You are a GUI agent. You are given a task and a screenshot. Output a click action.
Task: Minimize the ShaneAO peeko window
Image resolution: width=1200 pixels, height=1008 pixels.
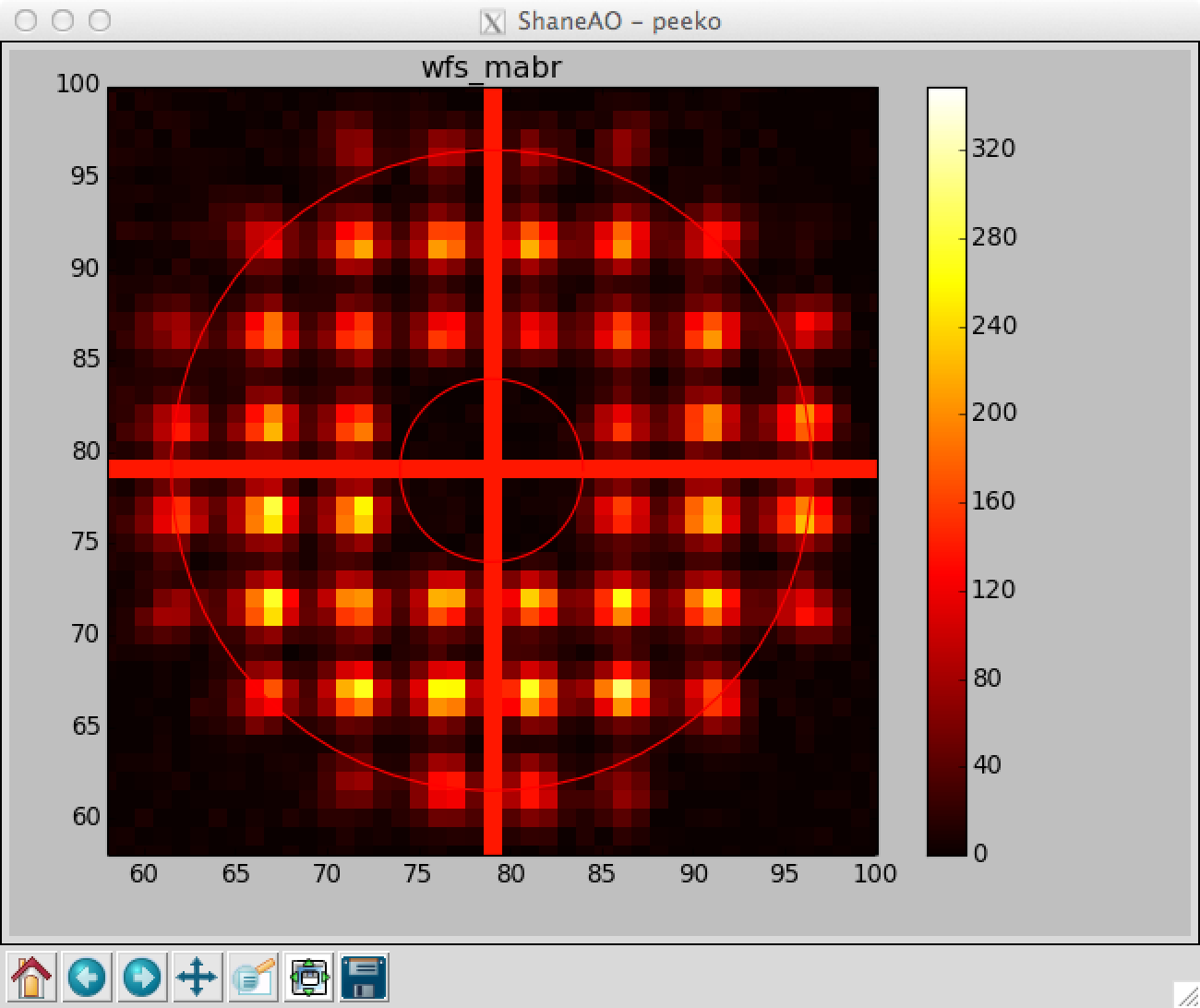click(x=63, y=20)
